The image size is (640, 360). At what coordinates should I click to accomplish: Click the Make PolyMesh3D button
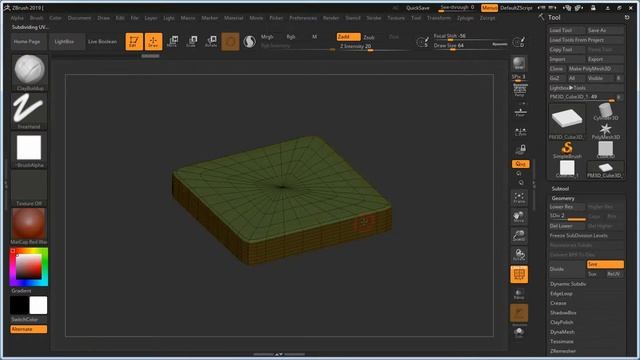tap(596, 69)
